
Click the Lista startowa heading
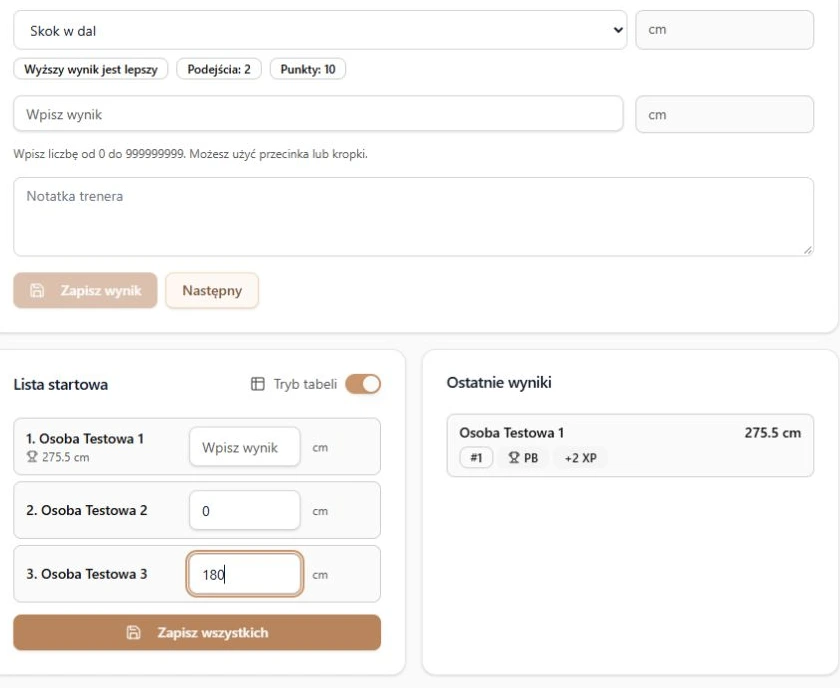[x=61, y=384]
